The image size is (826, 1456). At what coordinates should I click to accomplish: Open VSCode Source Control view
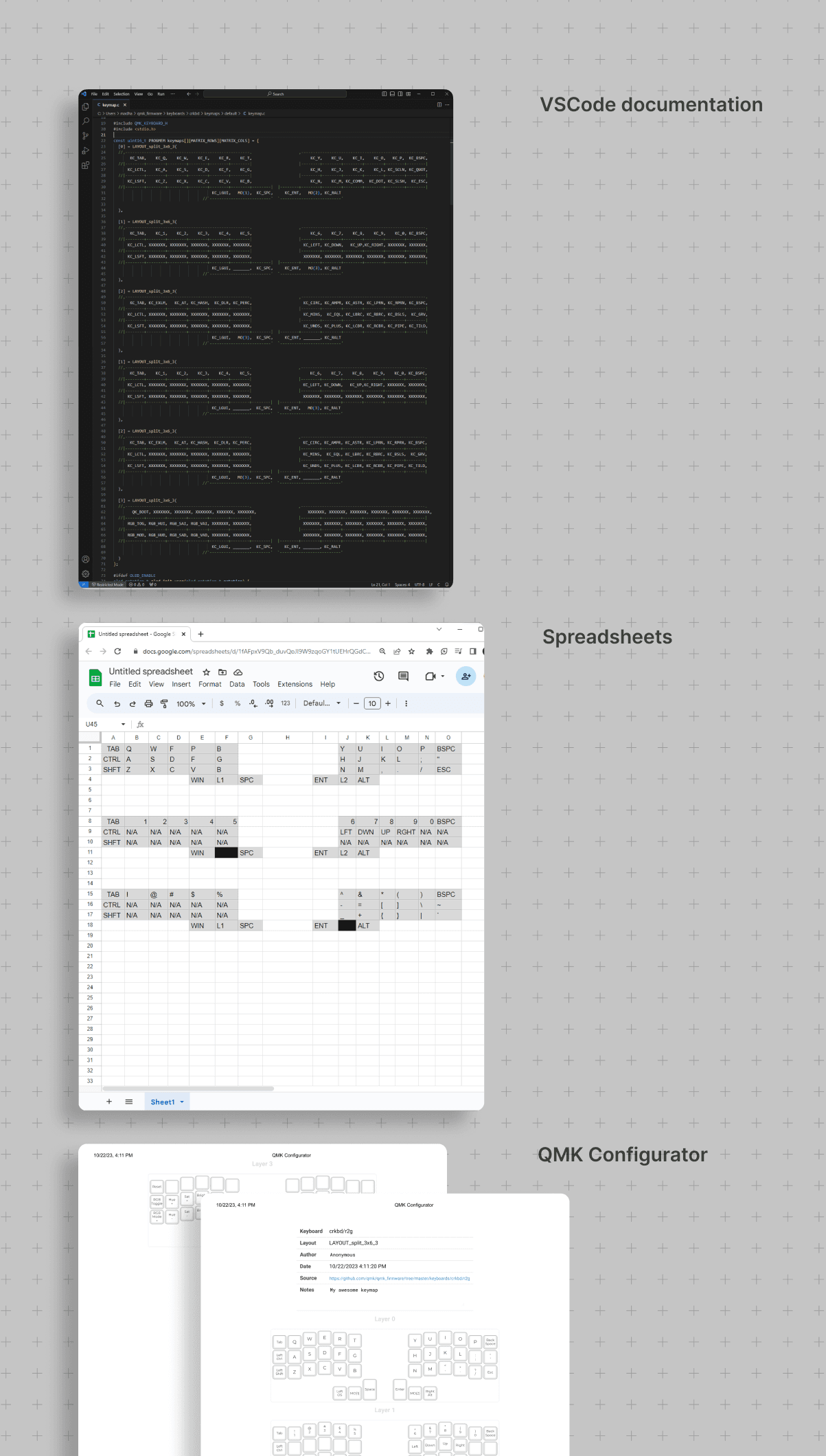(85, 136)
